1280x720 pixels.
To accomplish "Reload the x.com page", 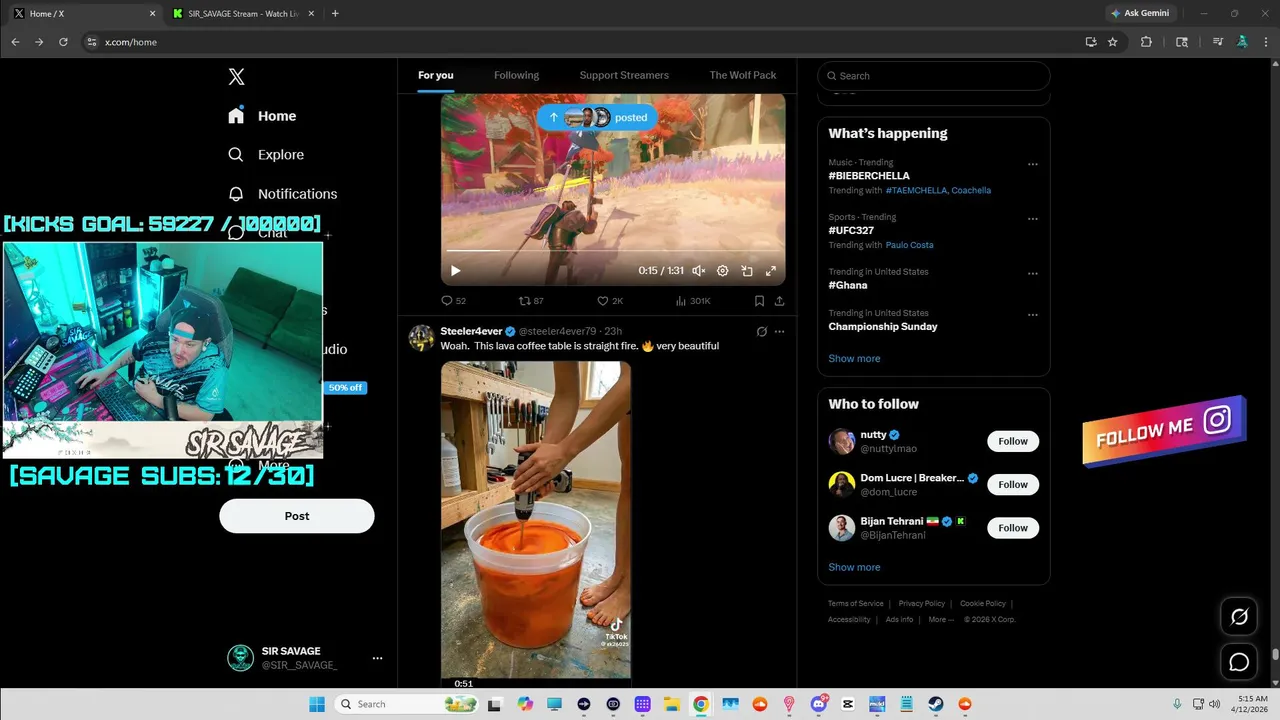I will [63, 42].
